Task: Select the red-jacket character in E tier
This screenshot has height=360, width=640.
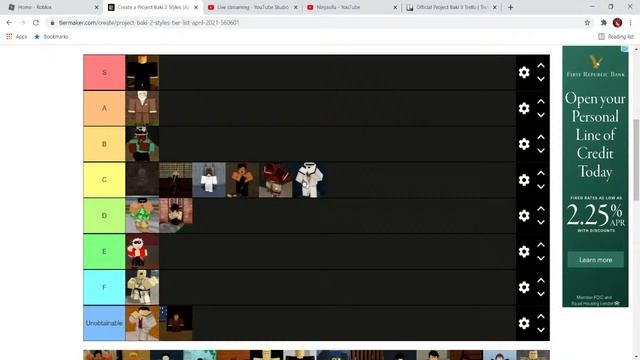Action: coord(142,251)
